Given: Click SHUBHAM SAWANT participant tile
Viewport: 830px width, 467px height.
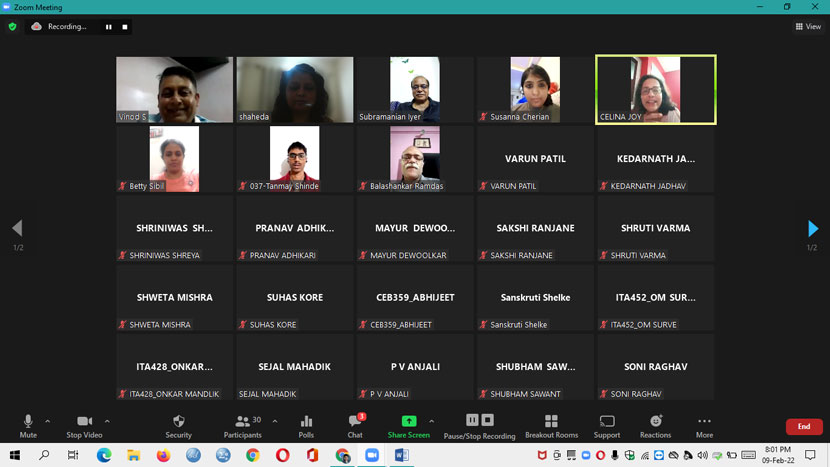Looking at the screenshot, I should tap(535, 367).
